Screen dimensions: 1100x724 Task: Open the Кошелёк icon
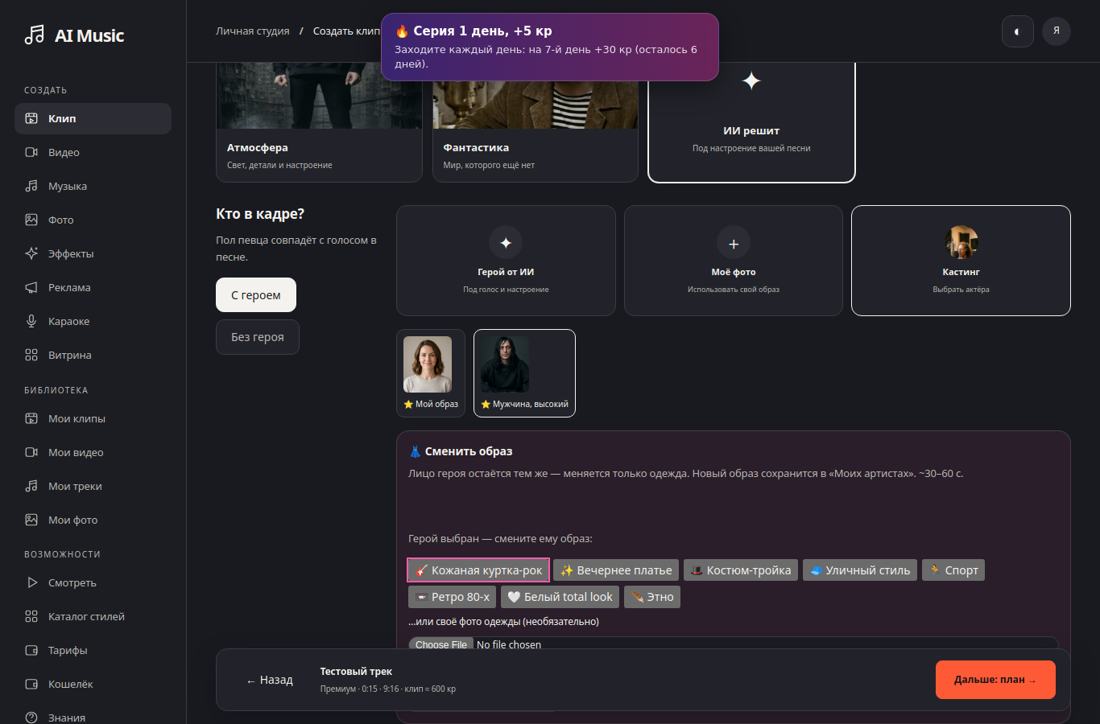pyautogui.click(x=32, y=684)
